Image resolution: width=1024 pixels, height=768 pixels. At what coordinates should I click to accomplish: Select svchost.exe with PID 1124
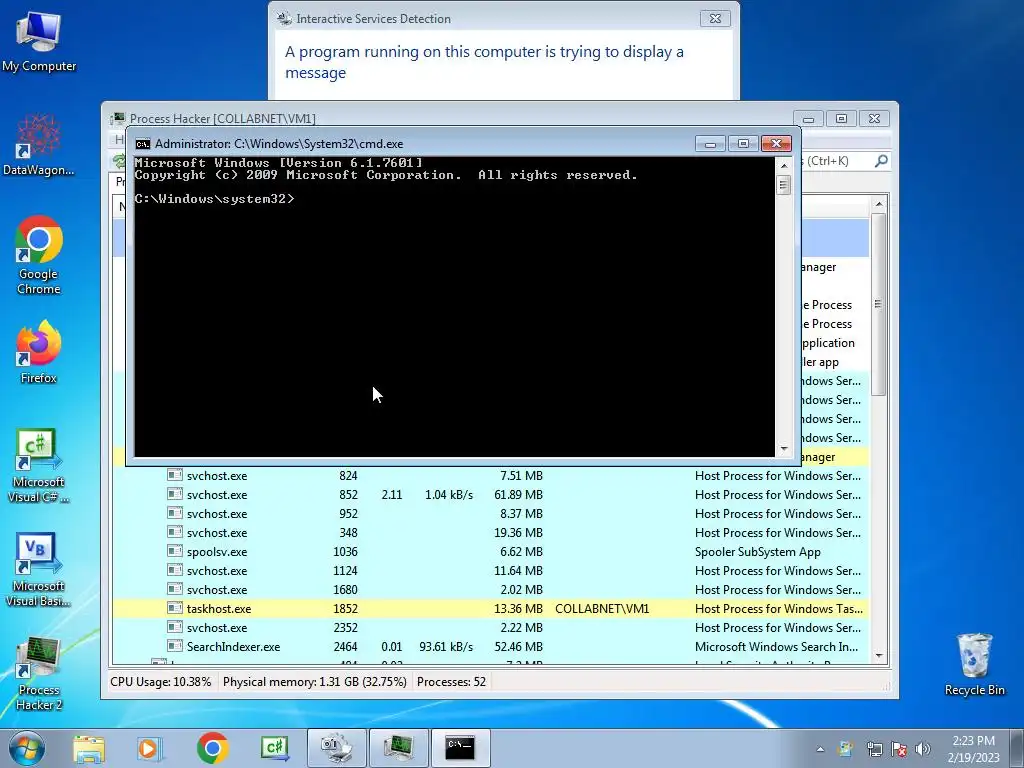(490, 570)
